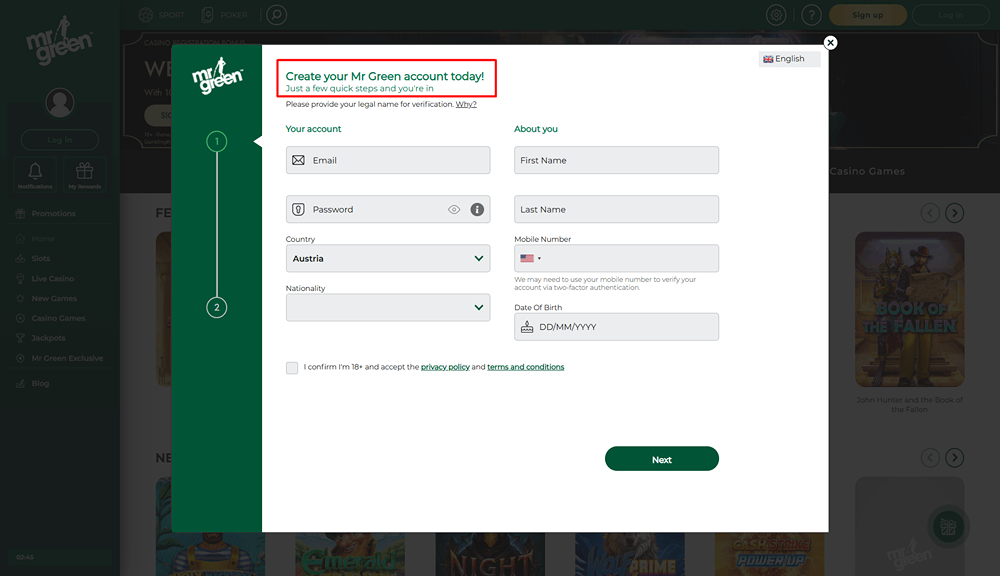Tick the 18+ confirmation checkbox

[x=292, y=367]
